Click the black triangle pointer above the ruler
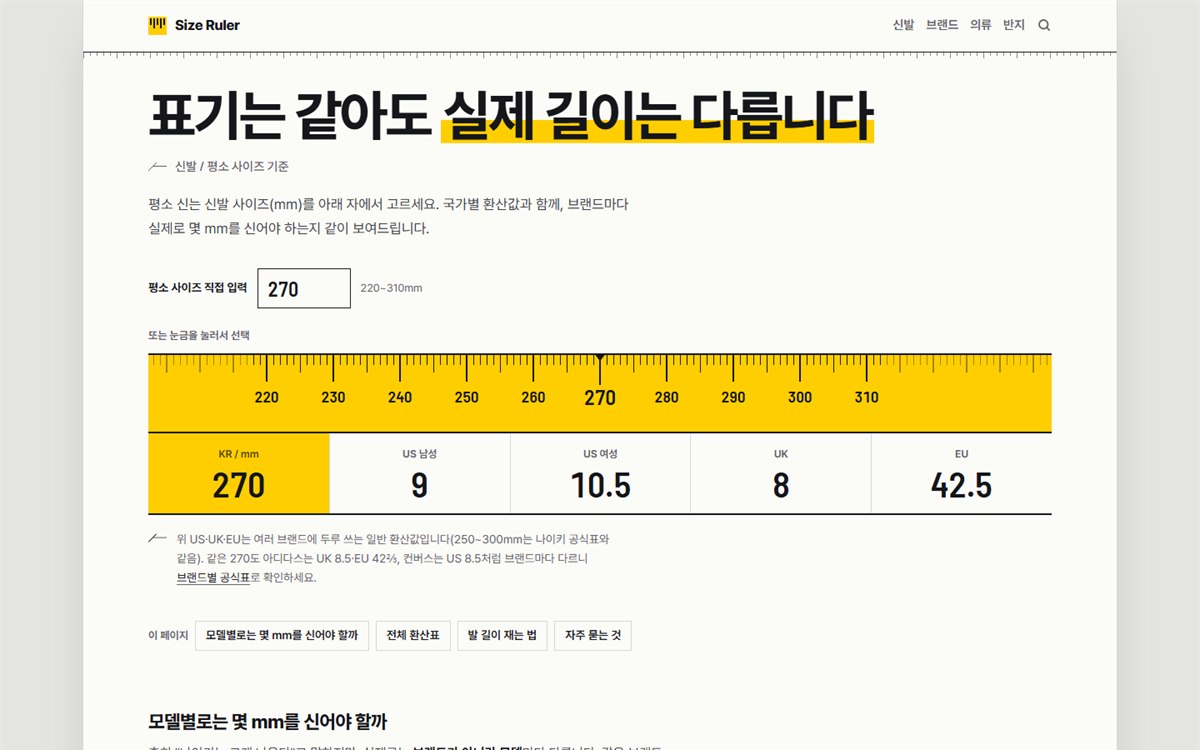The width and height of the screenshot is (1200, 750). 600,357
